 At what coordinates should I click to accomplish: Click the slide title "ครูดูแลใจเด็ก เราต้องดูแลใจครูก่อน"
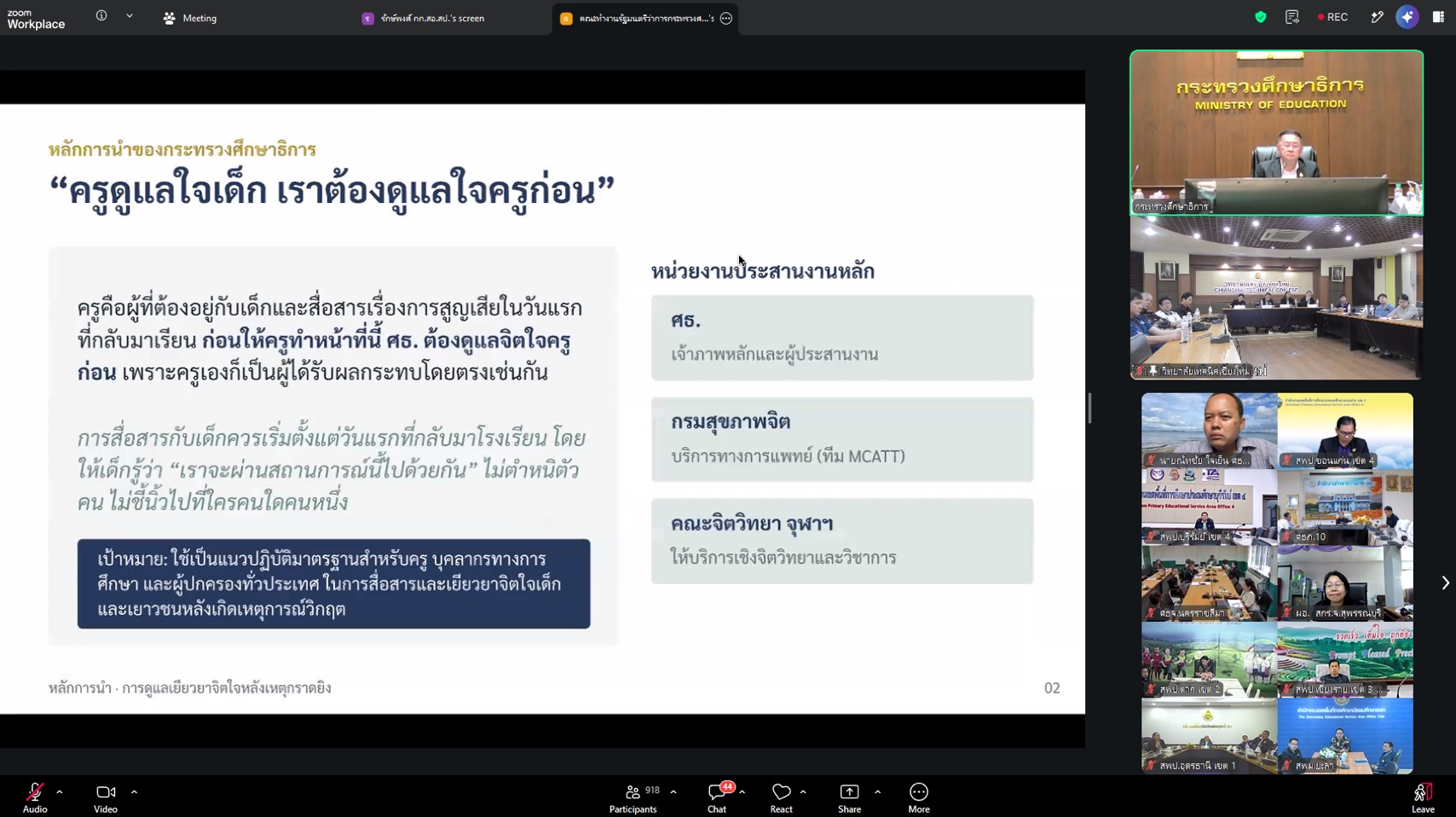(332, 190)
